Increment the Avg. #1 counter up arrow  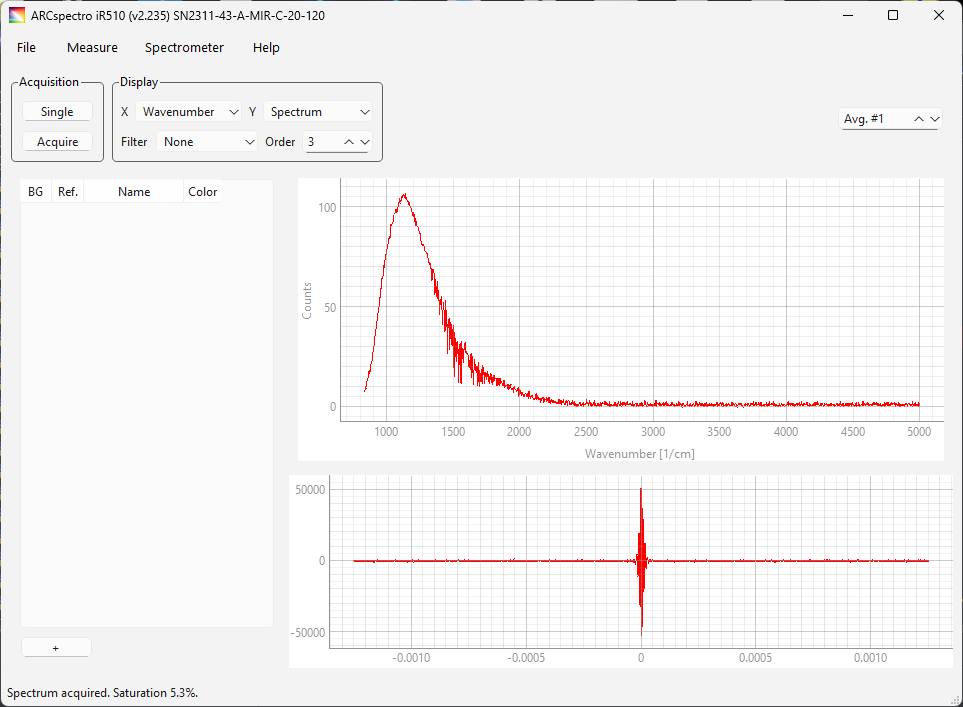point(918,119)
